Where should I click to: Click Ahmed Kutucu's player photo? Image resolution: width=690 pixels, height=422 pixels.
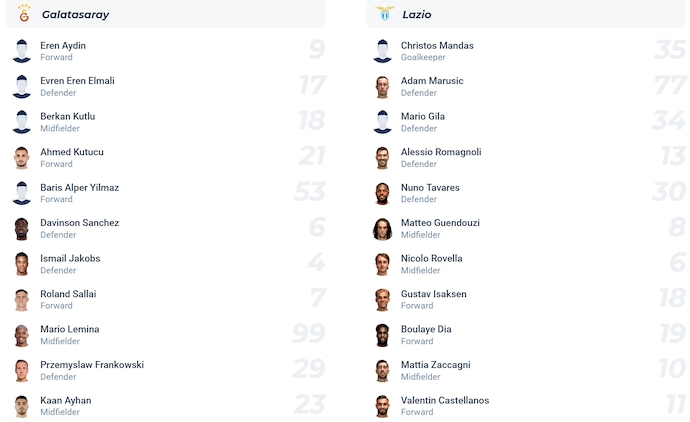click(22, 158)
